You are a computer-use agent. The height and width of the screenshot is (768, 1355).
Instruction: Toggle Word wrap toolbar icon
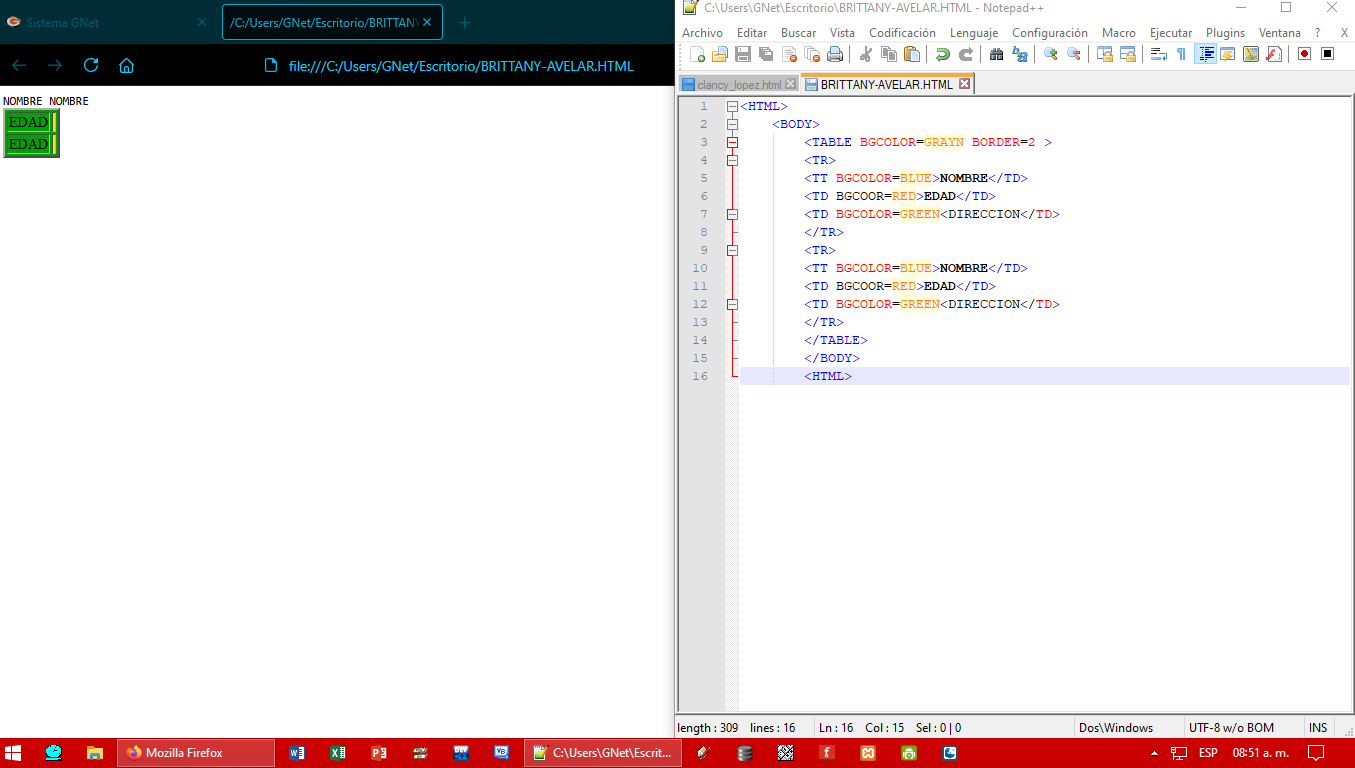pos(1158,54)
